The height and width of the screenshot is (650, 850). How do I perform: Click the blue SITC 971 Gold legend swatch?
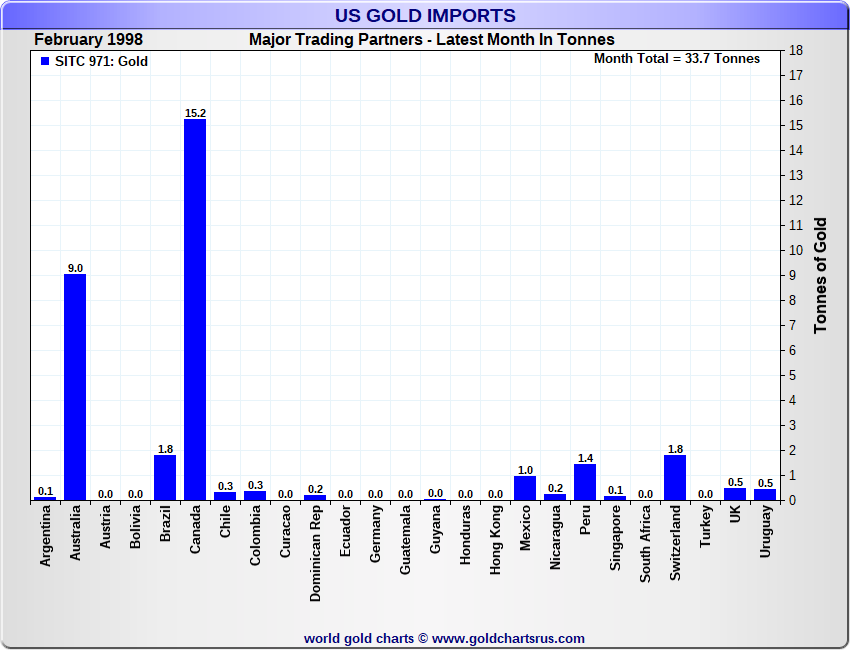pyautogui.click(x=44, y=62)
